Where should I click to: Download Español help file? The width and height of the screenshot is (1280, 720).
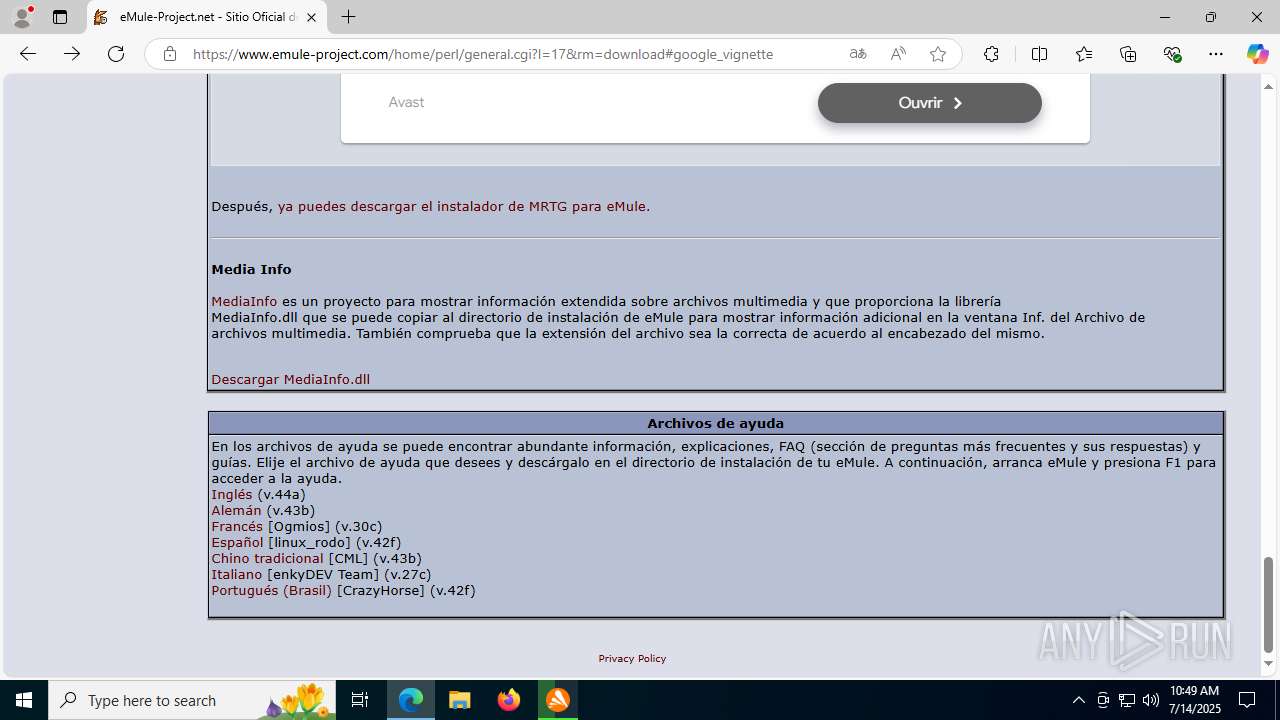point(237,542)
